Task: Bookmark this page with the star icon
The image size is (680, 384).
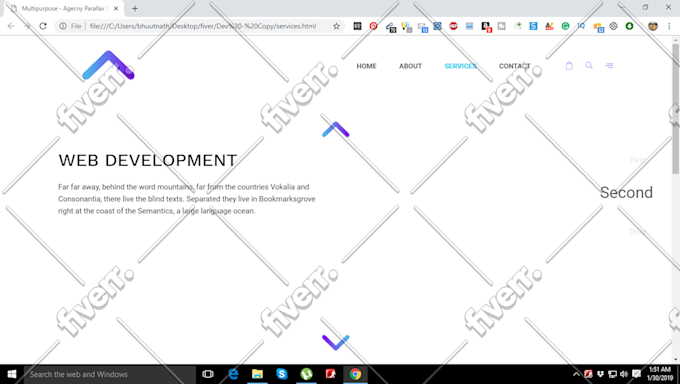Action: (336, 26)
